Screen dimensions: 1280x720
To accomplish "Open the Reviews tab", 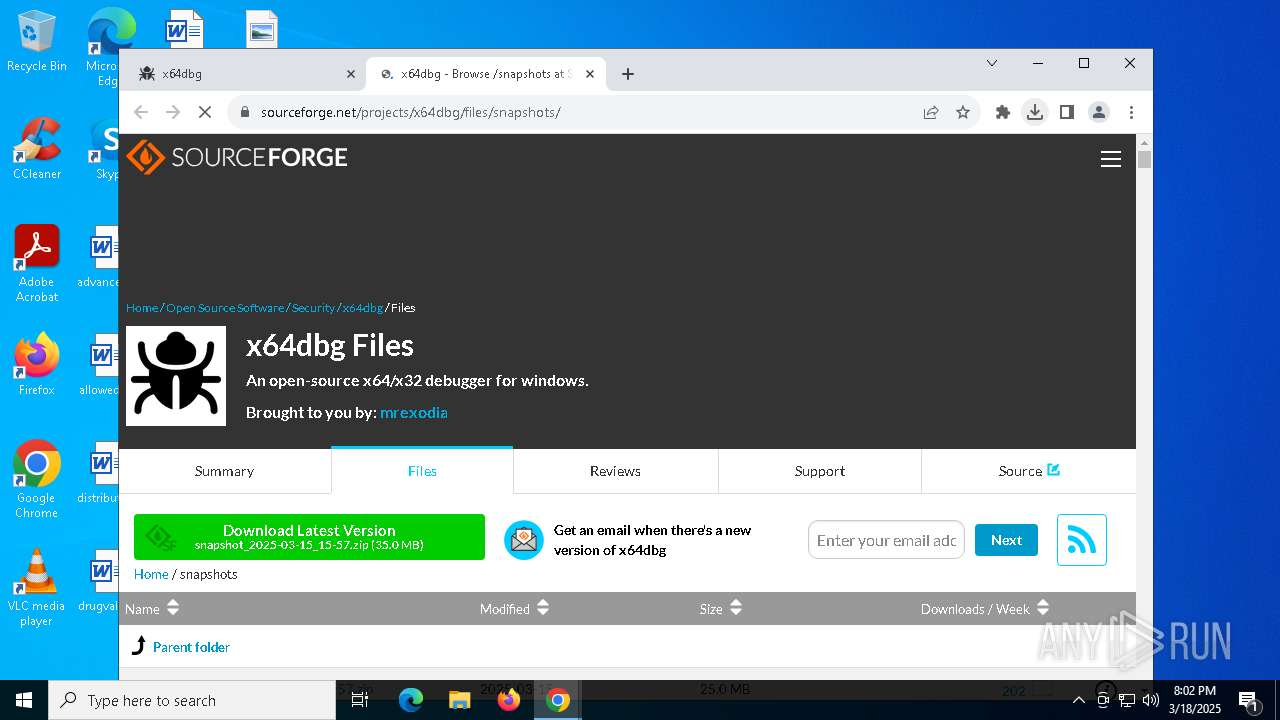I will point(615,471).
